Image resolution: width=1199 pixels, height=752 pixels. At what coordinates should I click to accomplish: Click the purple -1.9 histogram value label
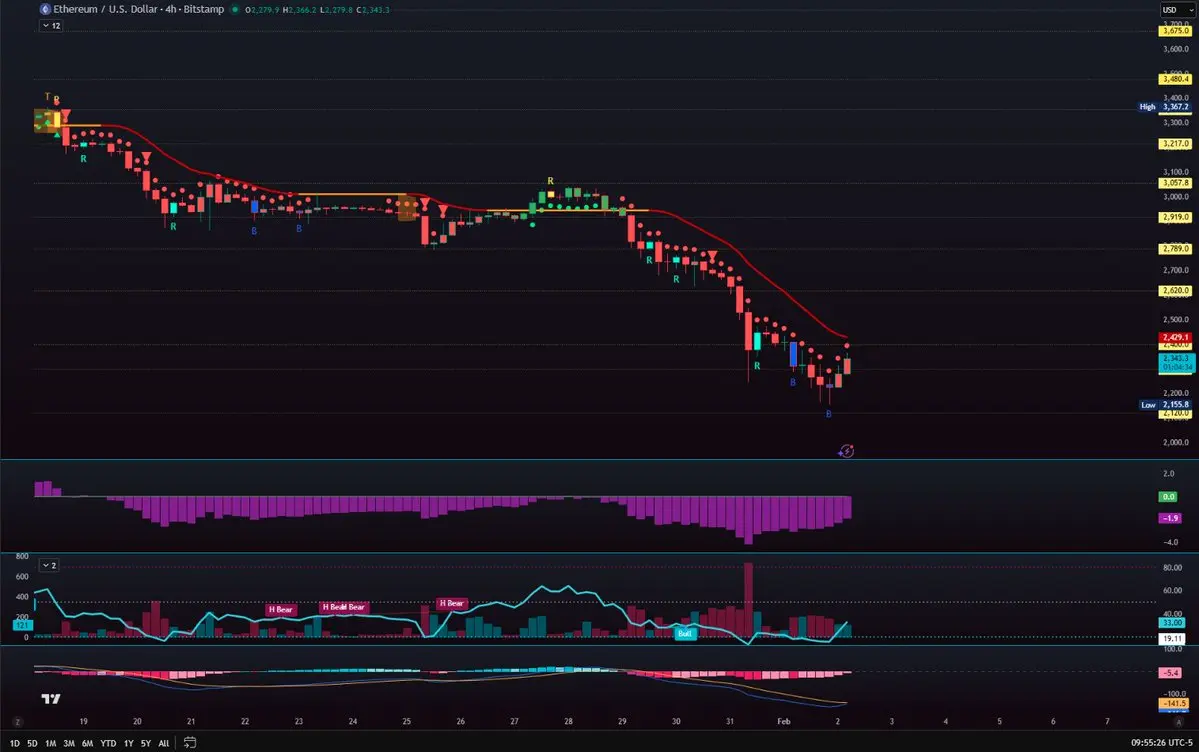click(x=1170, y=518)
